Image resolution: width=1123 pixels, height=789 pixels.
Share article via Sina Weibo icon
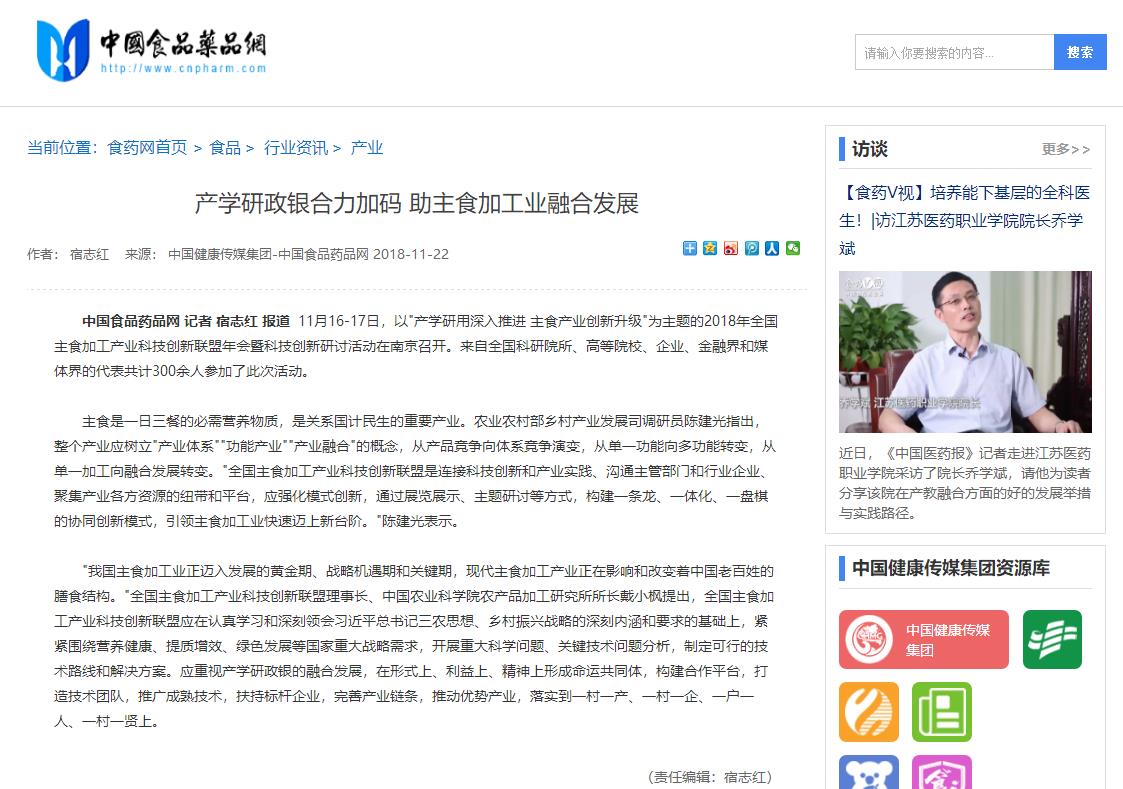tap(731, 248)
